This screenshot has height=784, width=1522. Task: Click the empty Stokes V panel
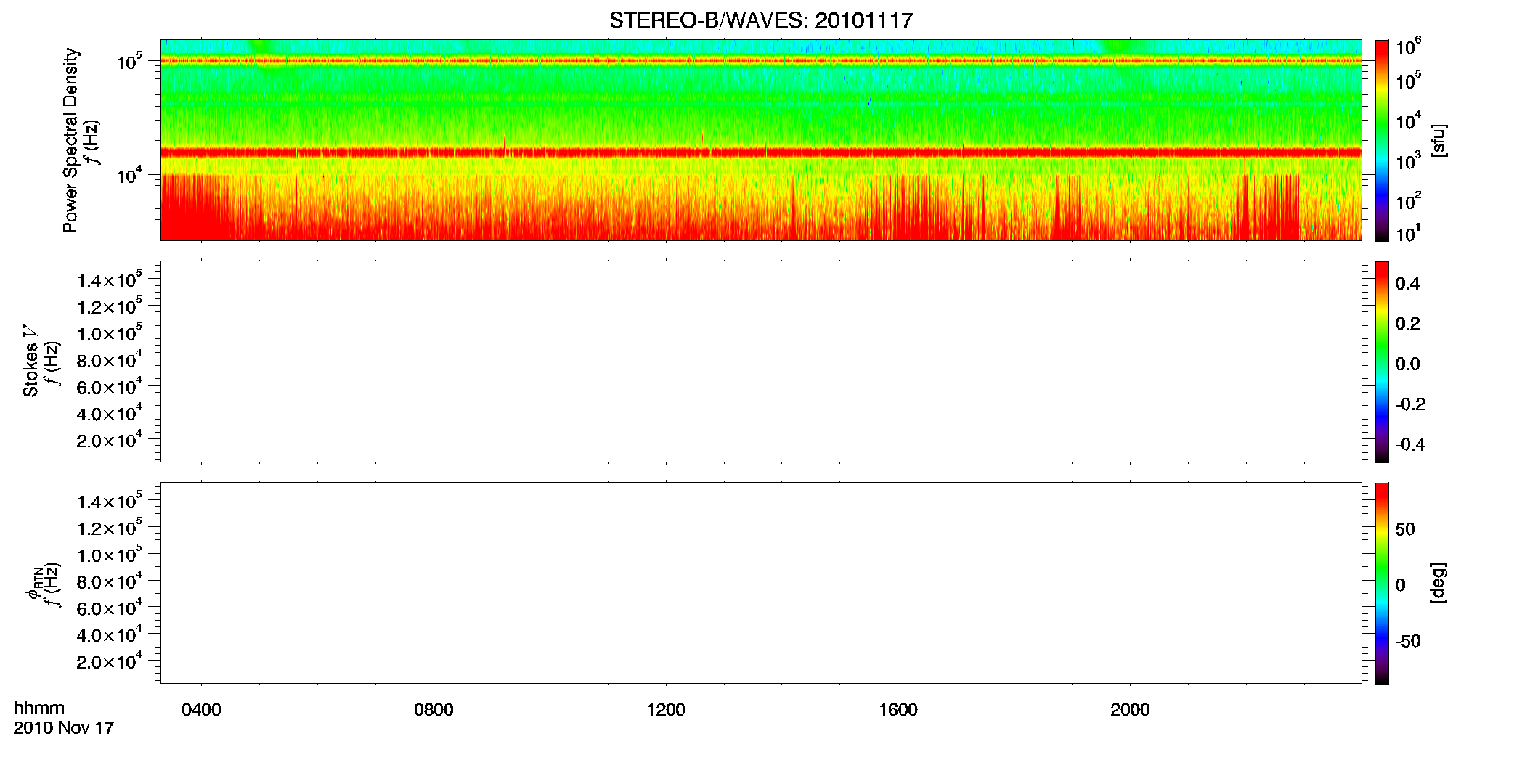coord(760,362)
